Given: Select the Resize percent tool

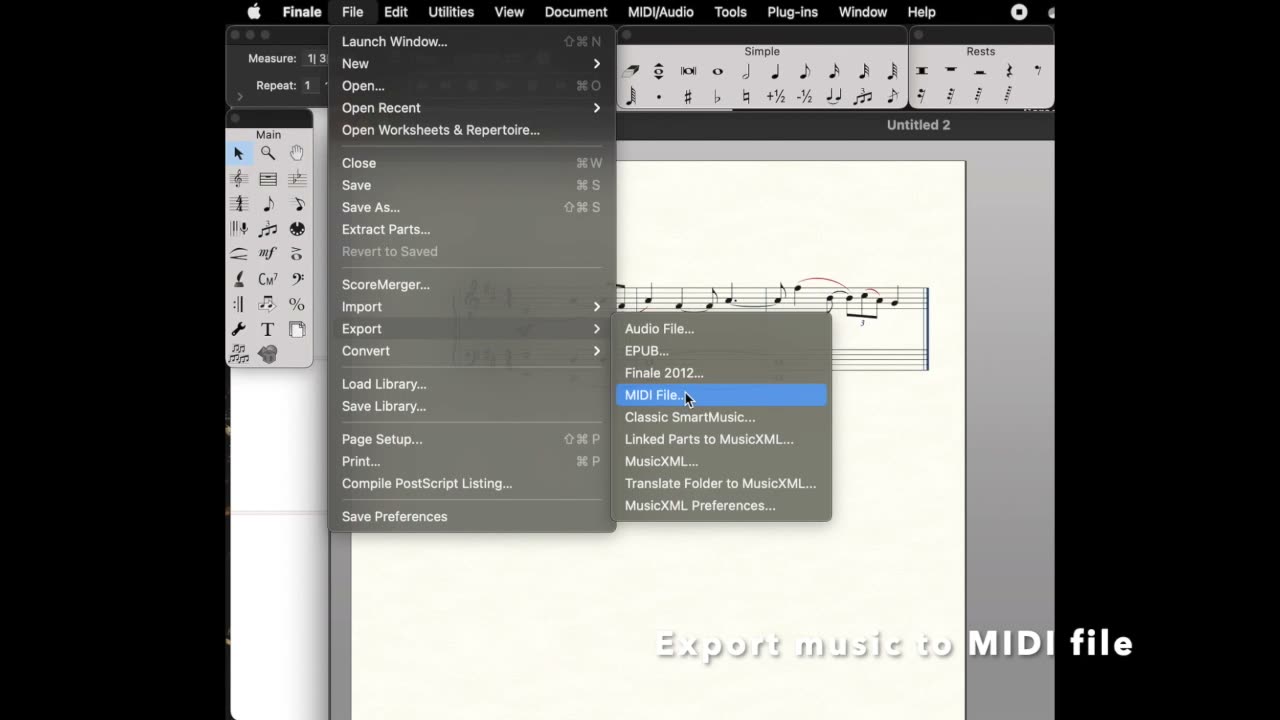Looking at the screenshot, I should point(297,304).
